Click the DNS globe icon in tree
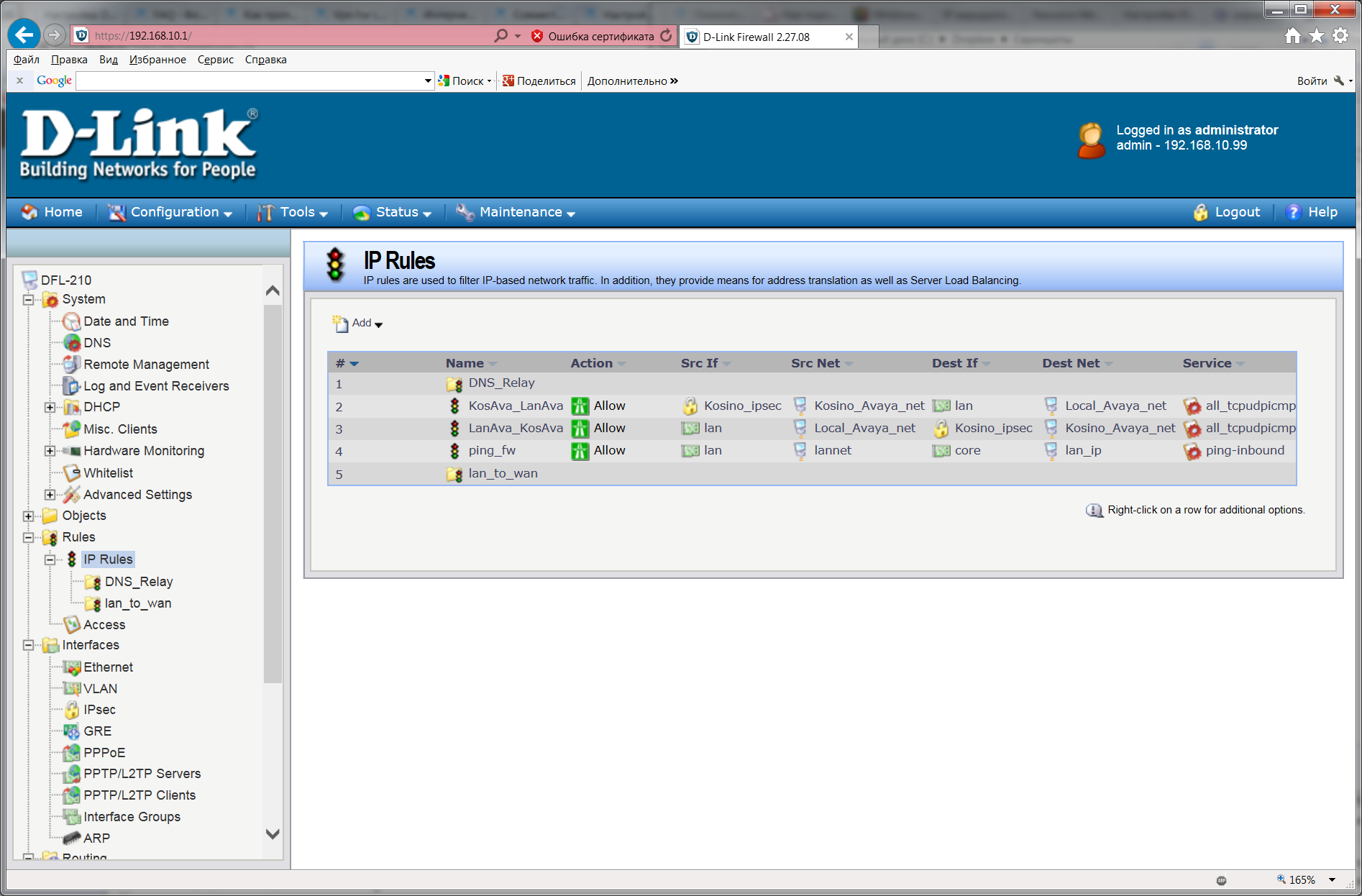The width and height of the screenshot is (1362, 896). pyautogui.click(x=72, y=343)
